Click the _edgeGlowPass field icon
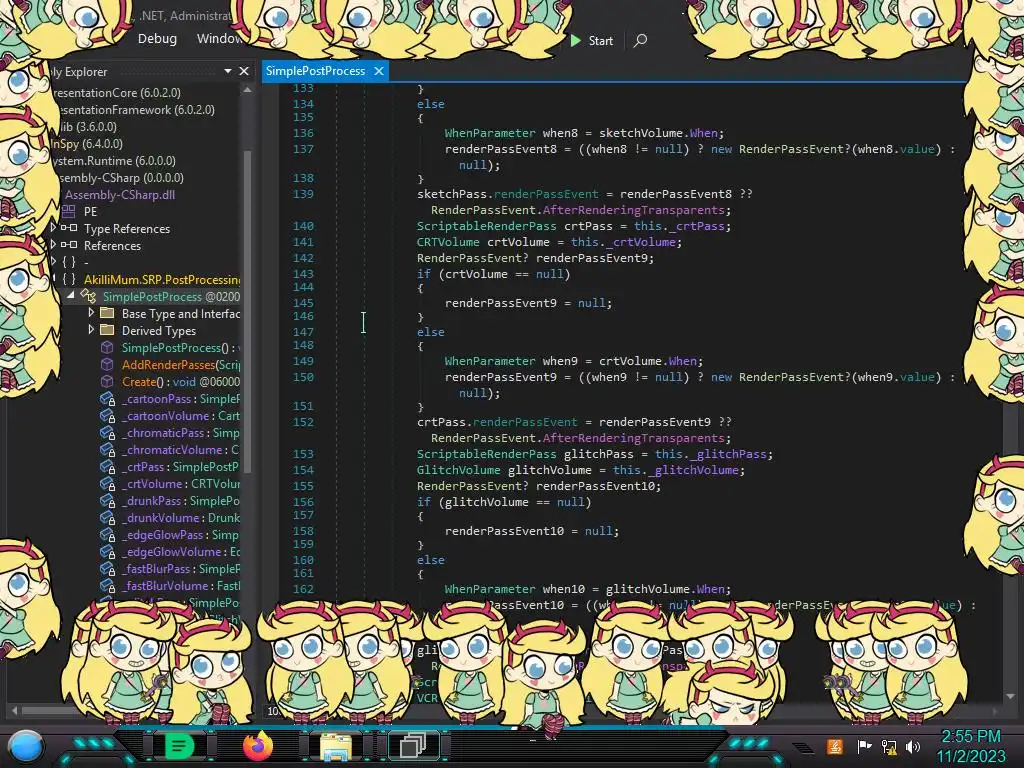The image size is (1024, 768). point(108,534)
